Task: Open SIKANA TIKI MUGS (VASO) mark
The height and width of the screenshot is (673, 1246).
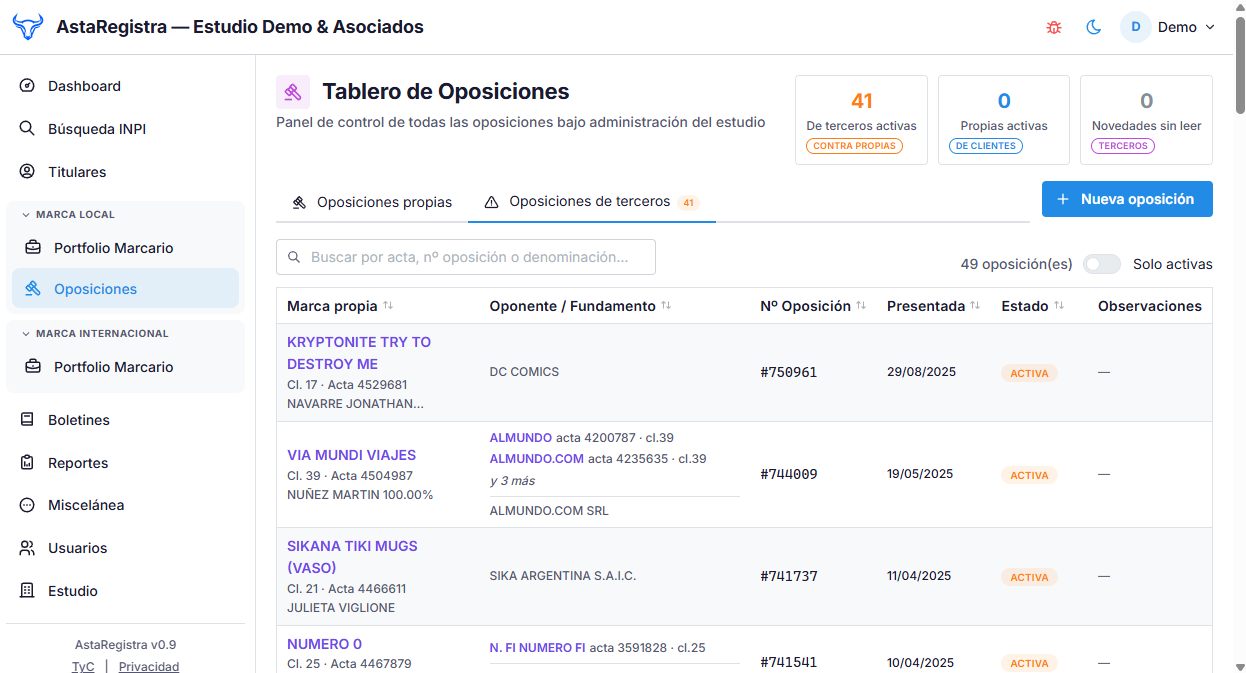Action: coord(352,557)
